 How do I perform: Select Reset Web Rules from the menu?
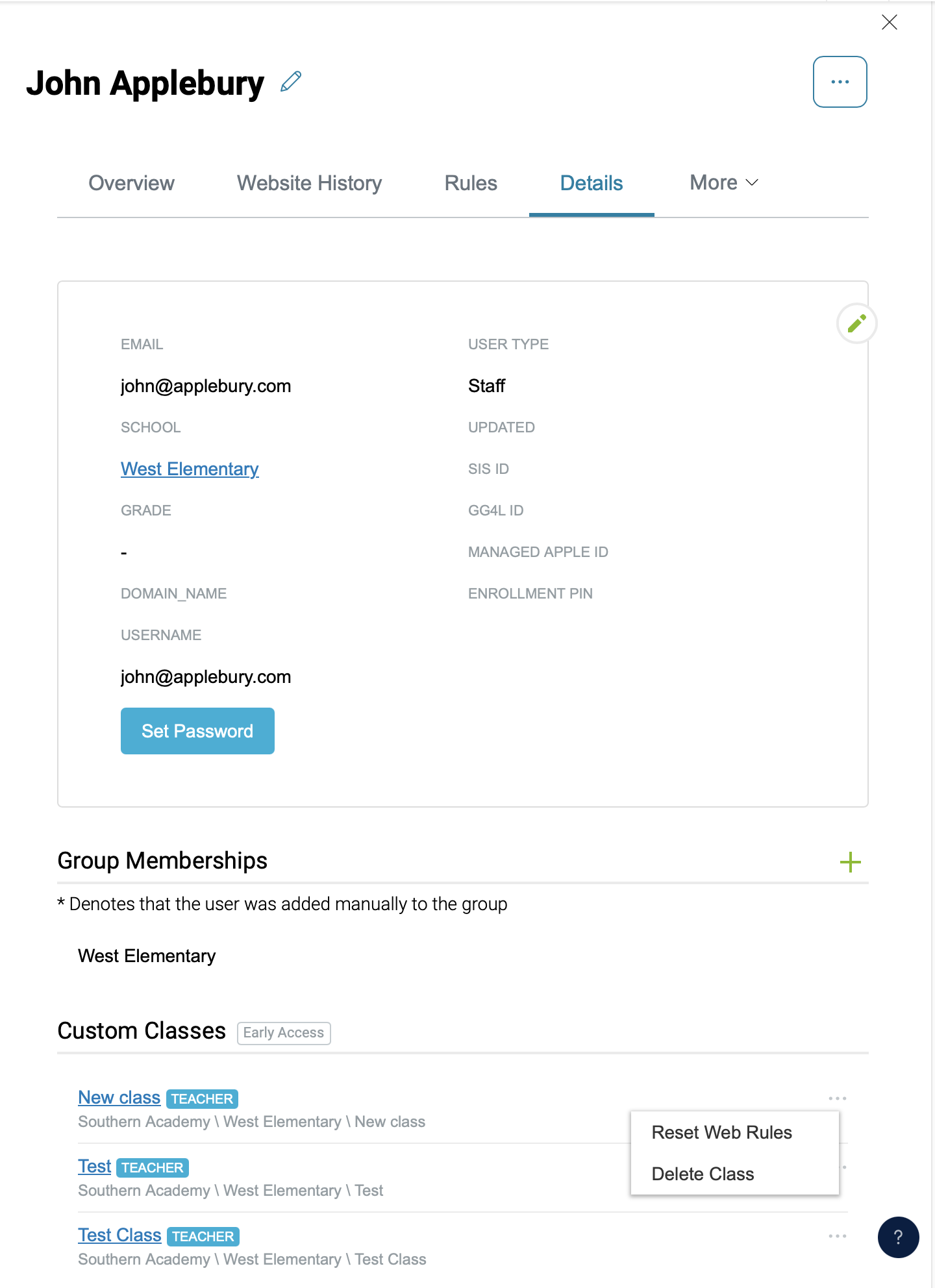coord(721,1132)
